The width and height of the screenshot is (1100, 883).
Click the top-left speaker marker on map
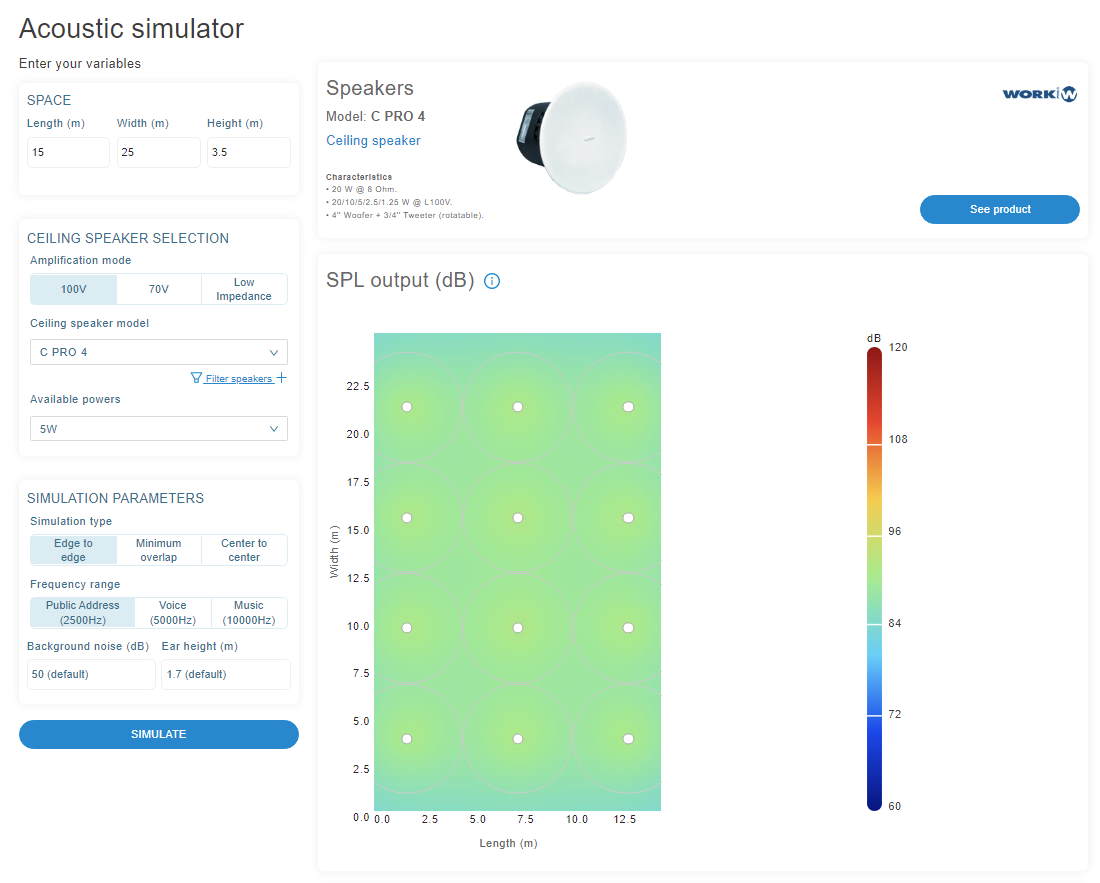(407, 407)
